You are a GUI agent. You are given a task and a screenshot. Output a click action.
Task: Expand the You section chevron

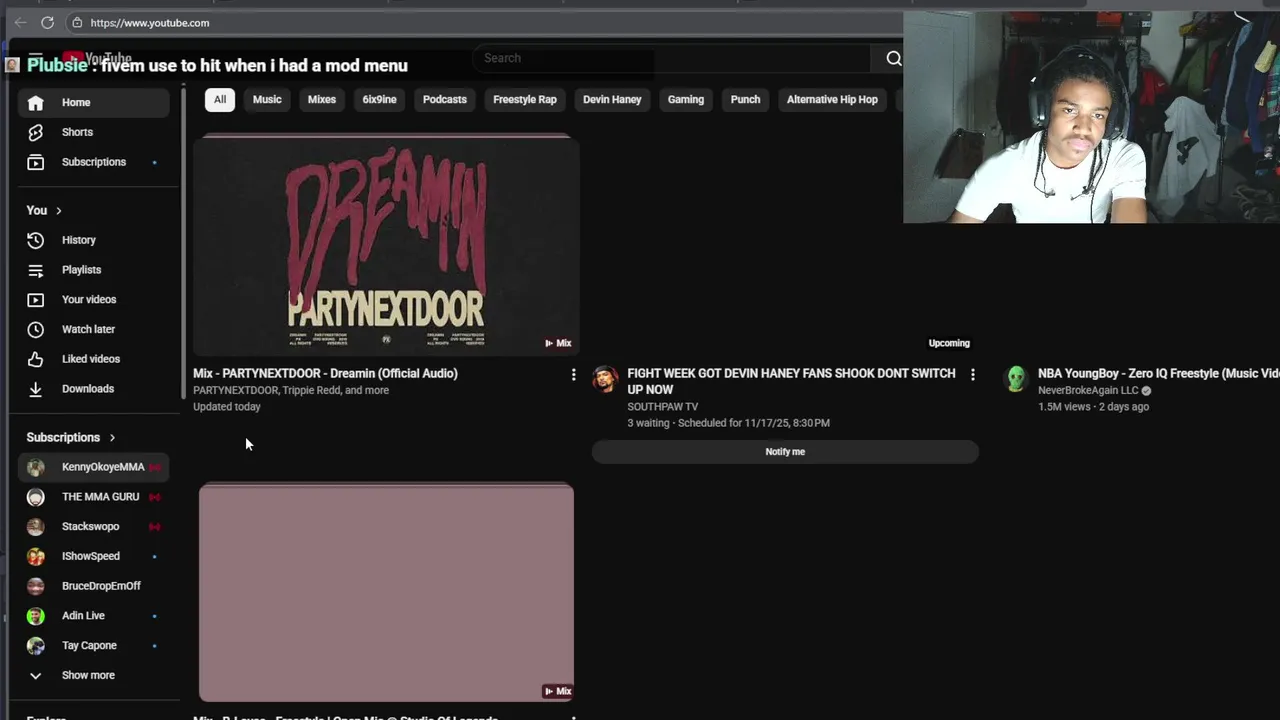(x=58, y=210)
